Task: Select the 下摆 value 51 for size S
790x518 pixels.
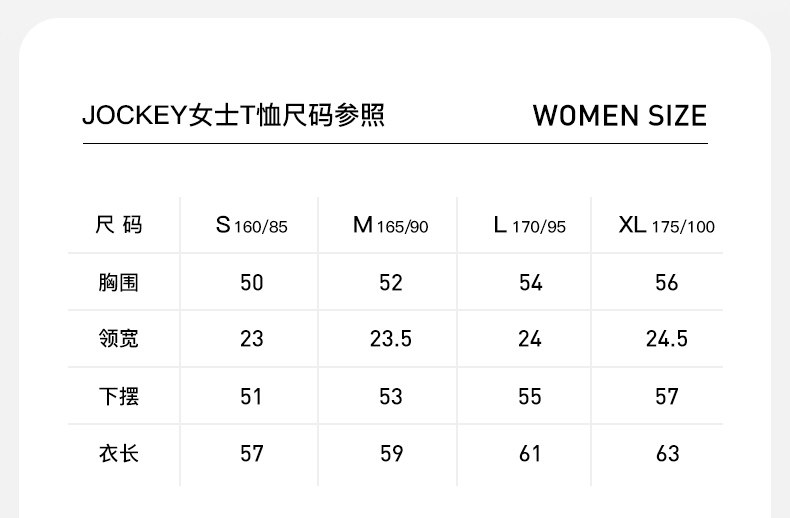Action: click(x=252, y=397)
